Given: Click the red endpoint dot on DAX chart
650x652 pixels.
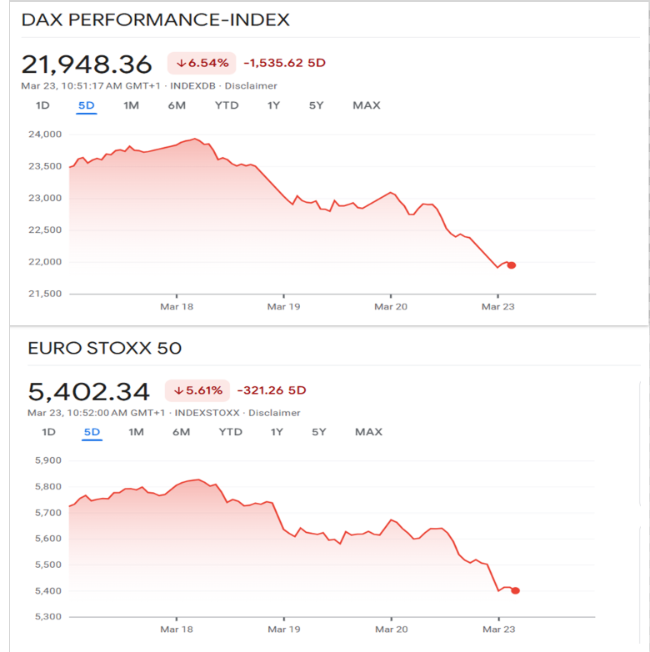Looking at the screenshot, I should tap(512, 265).
